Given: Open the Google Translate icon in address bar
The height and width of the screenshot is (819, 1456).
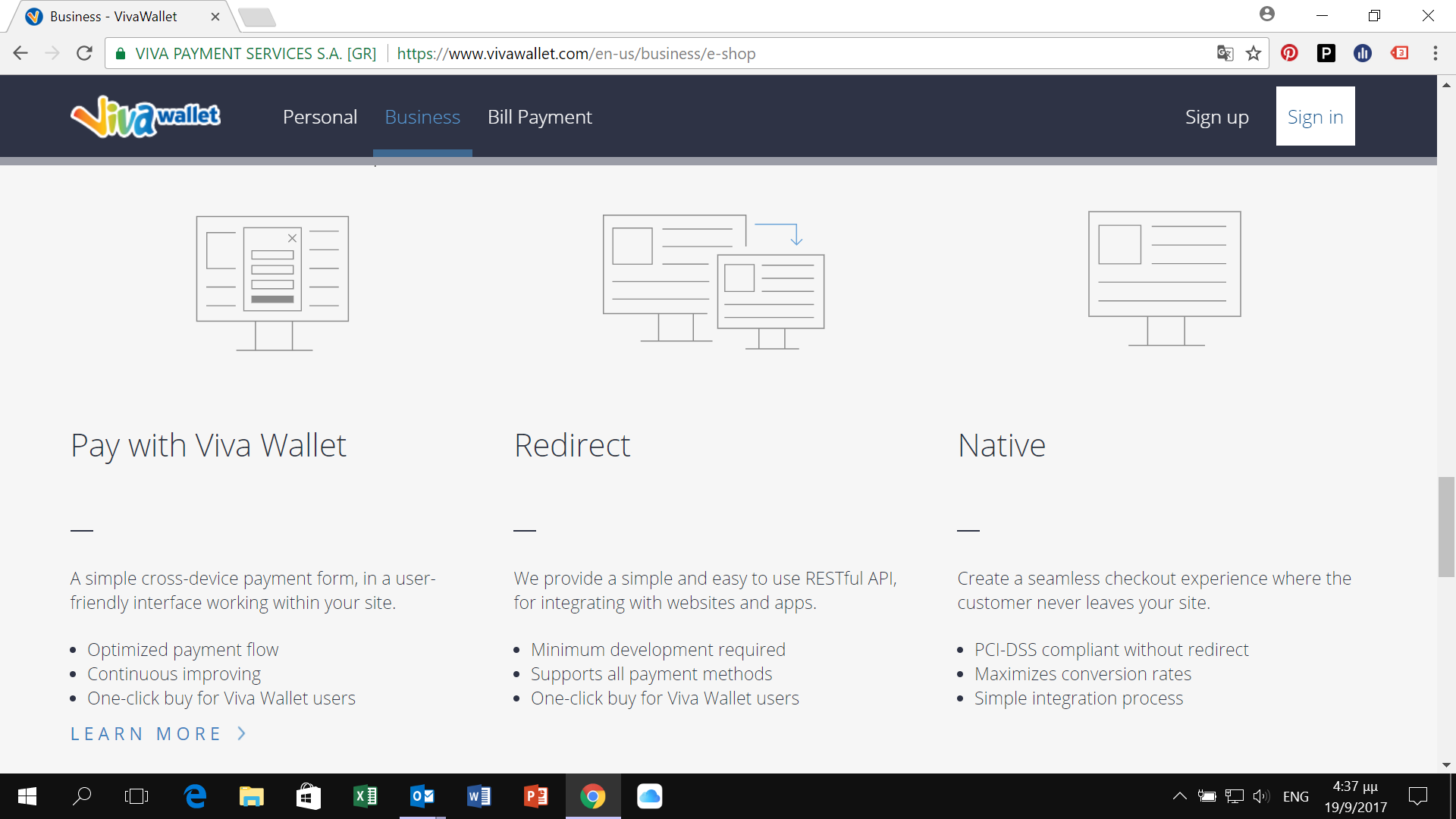Looking at the screenshot, I should (1225, 53).
